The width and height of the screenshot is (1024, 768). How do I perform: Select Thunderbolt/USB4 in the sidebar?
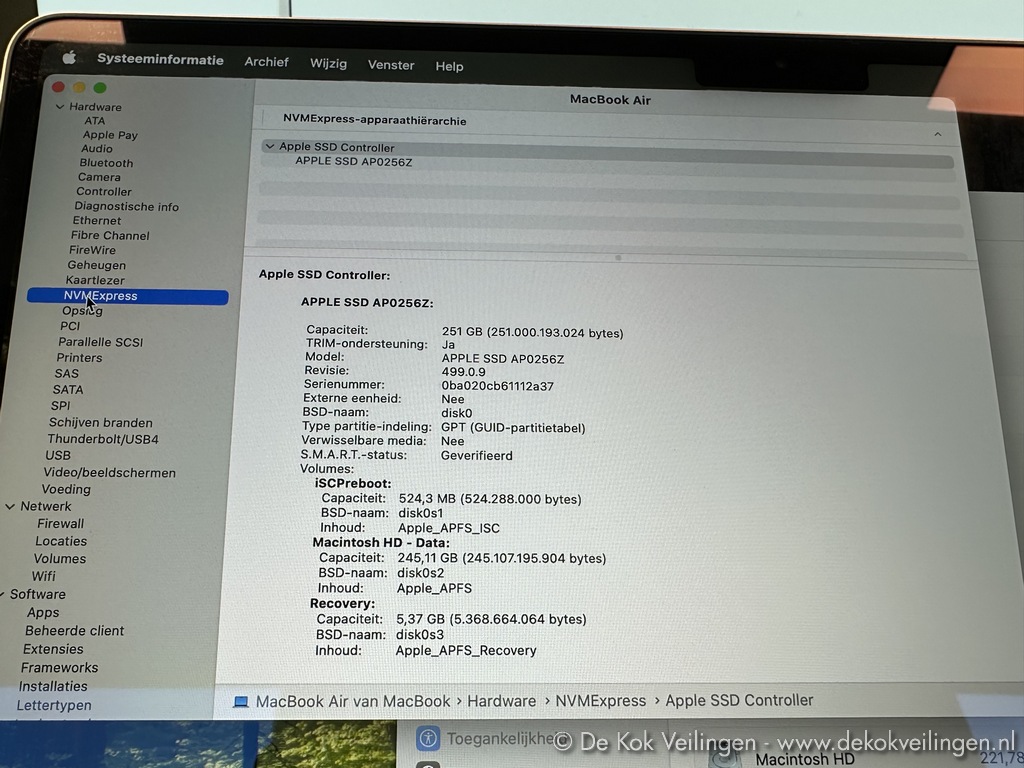(103, 439)
